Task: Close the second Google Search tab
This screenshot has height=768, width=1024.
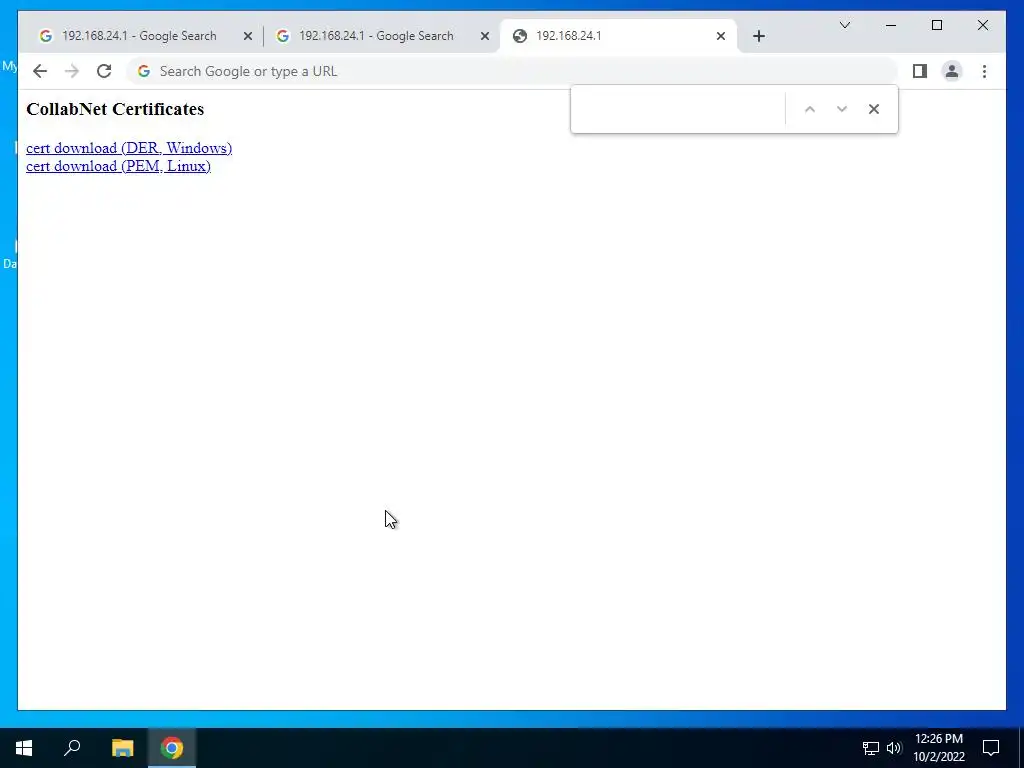Action: [485, 36]
